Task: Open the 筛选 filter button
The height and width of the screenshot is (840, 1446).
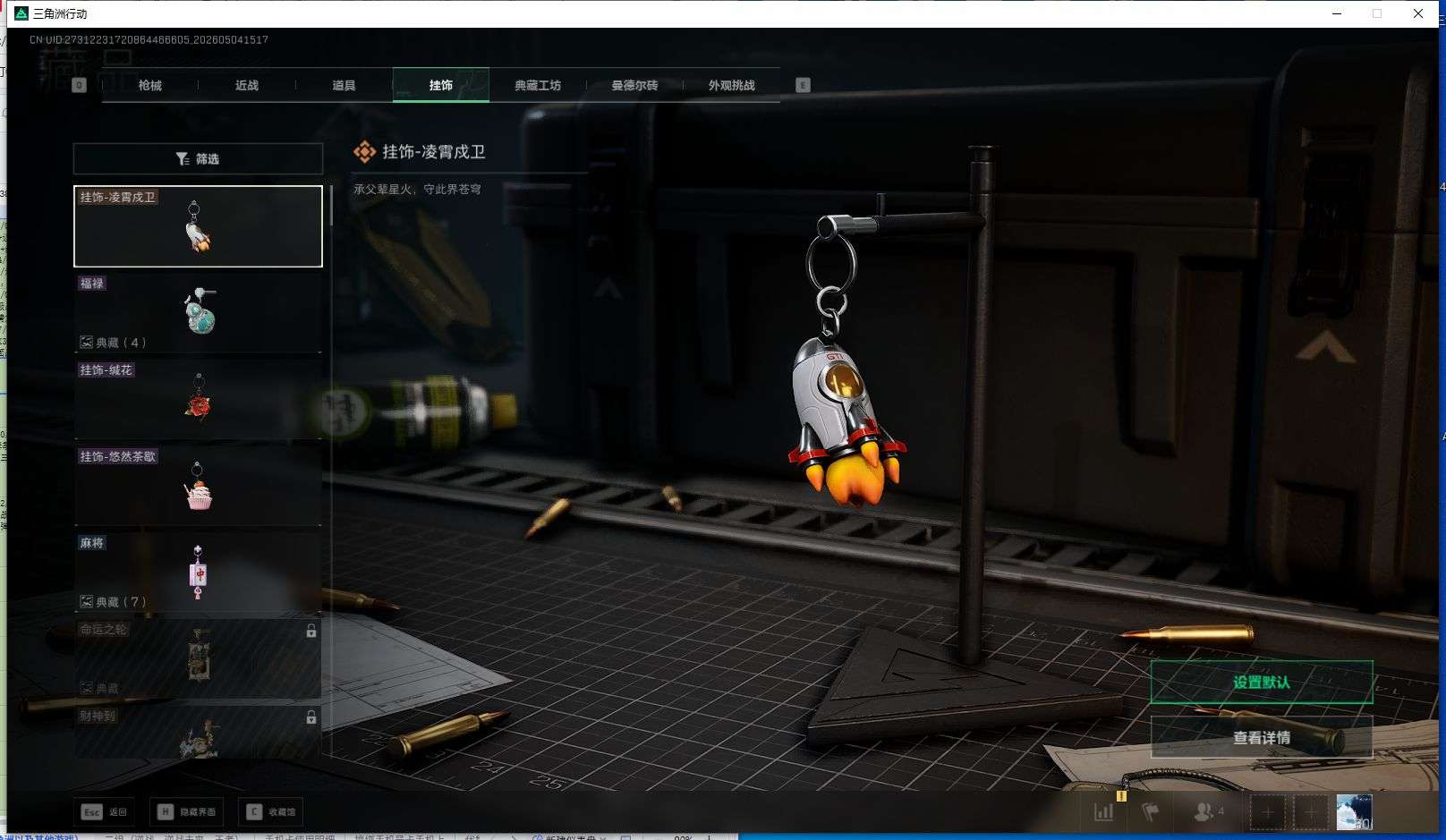Action: click(x=198, y=158)
